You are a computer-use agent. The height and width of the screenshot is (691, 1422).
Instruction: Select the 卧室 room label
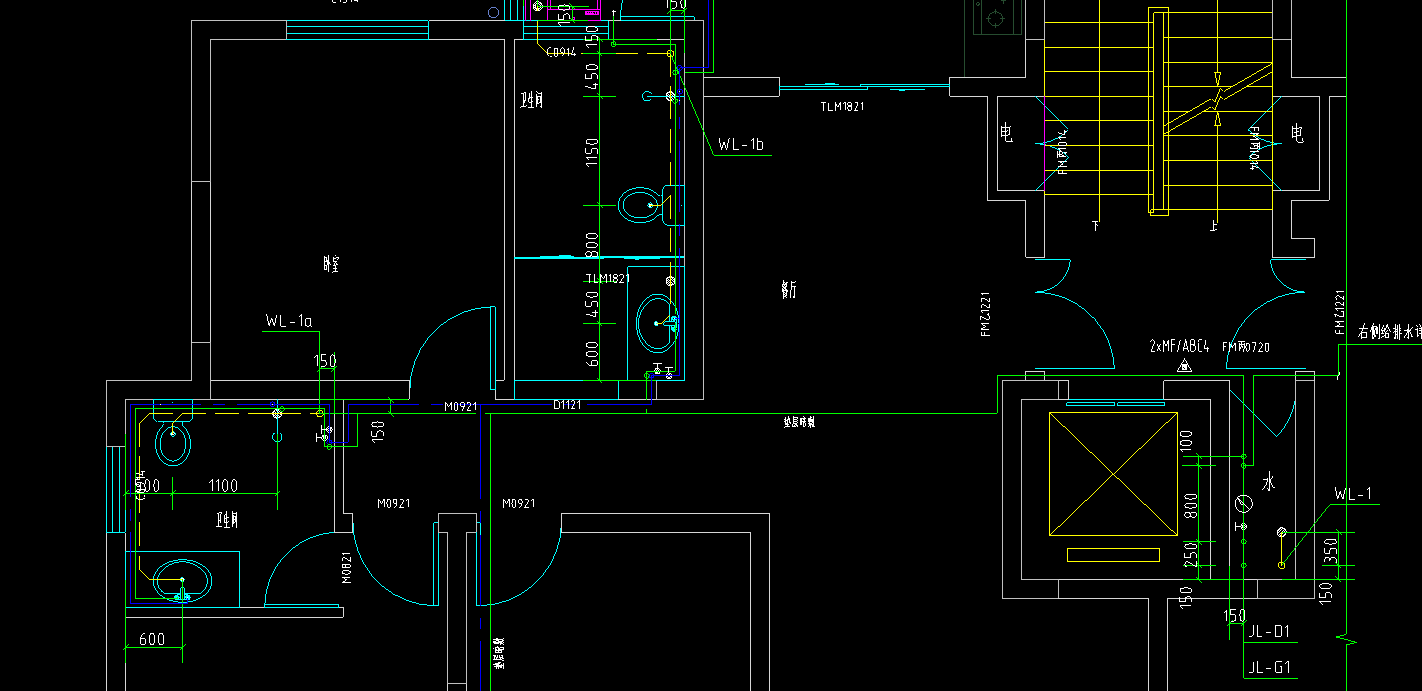(x=333, y=264)
